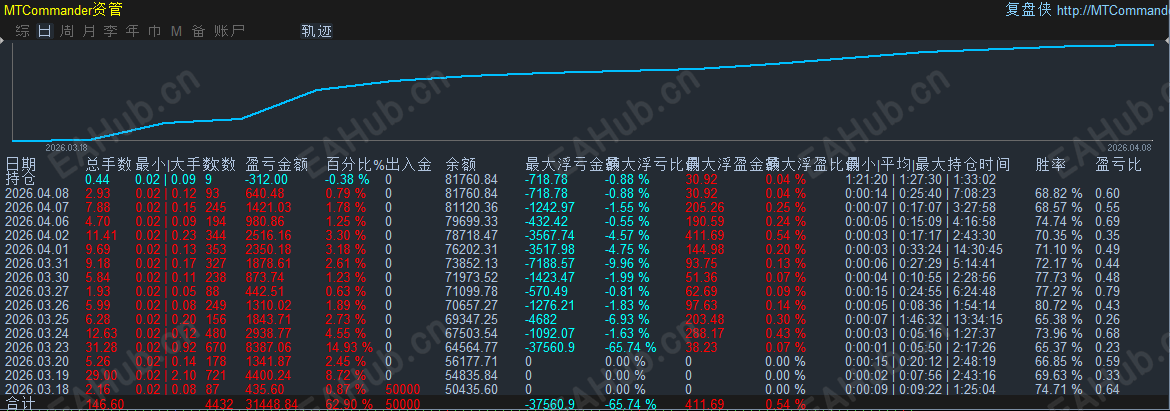The image size is (1170, 411).
Task: Switch to the 季 quarterly tab
Action: tap(110, 31)
